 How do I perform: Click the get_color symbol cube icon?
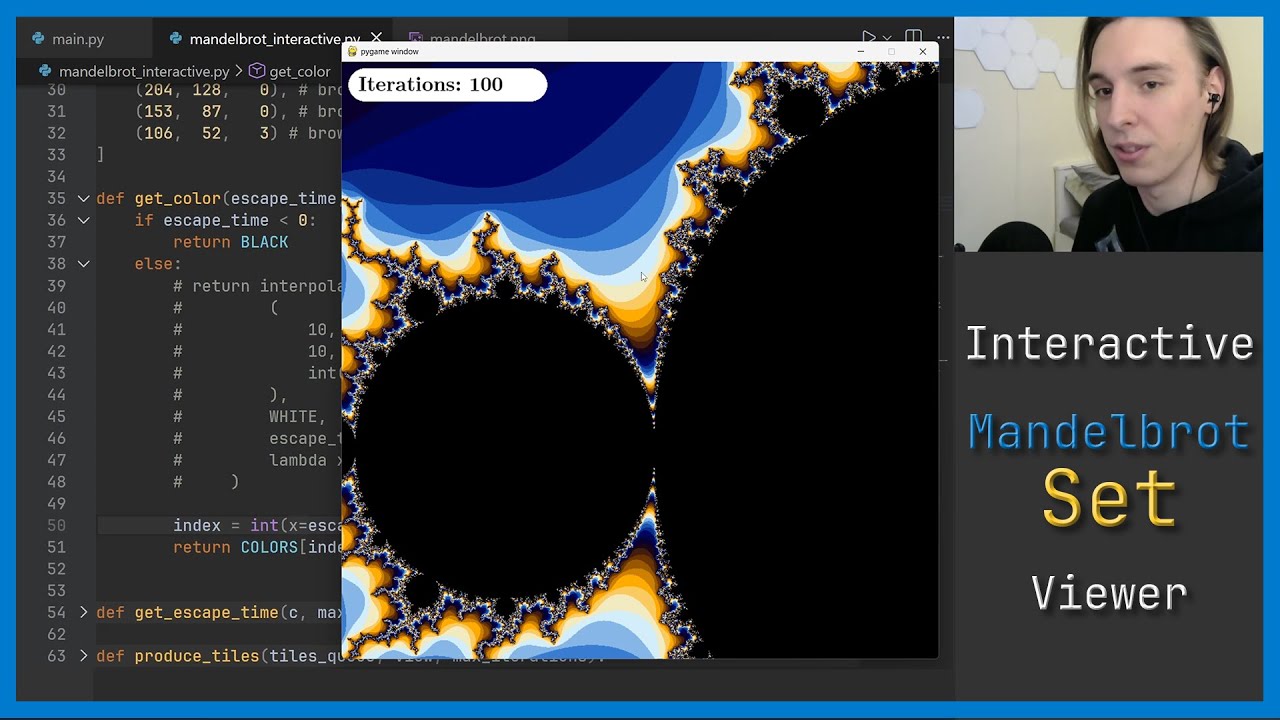point(256,71)
